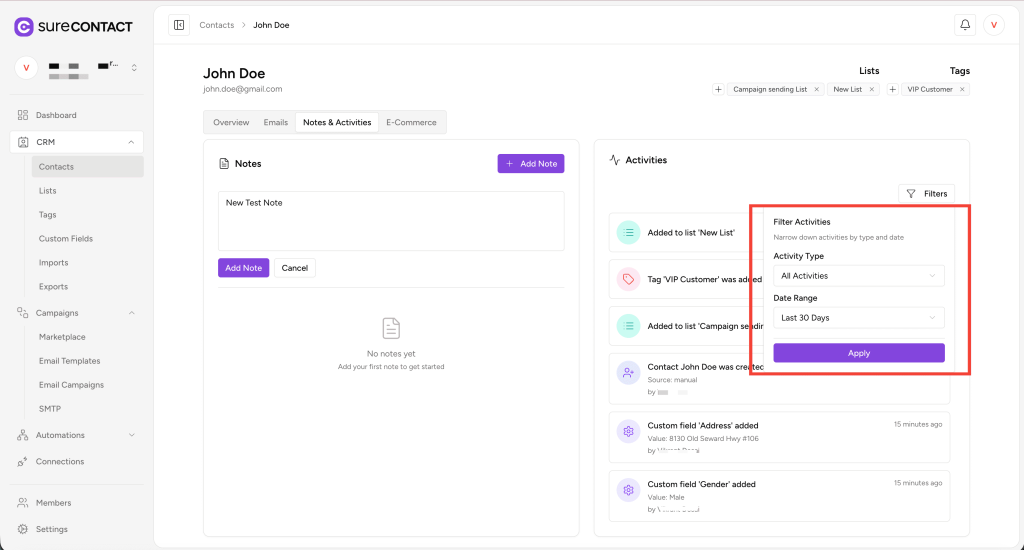Switch to the Overview tab

click(x=231, y=122)
